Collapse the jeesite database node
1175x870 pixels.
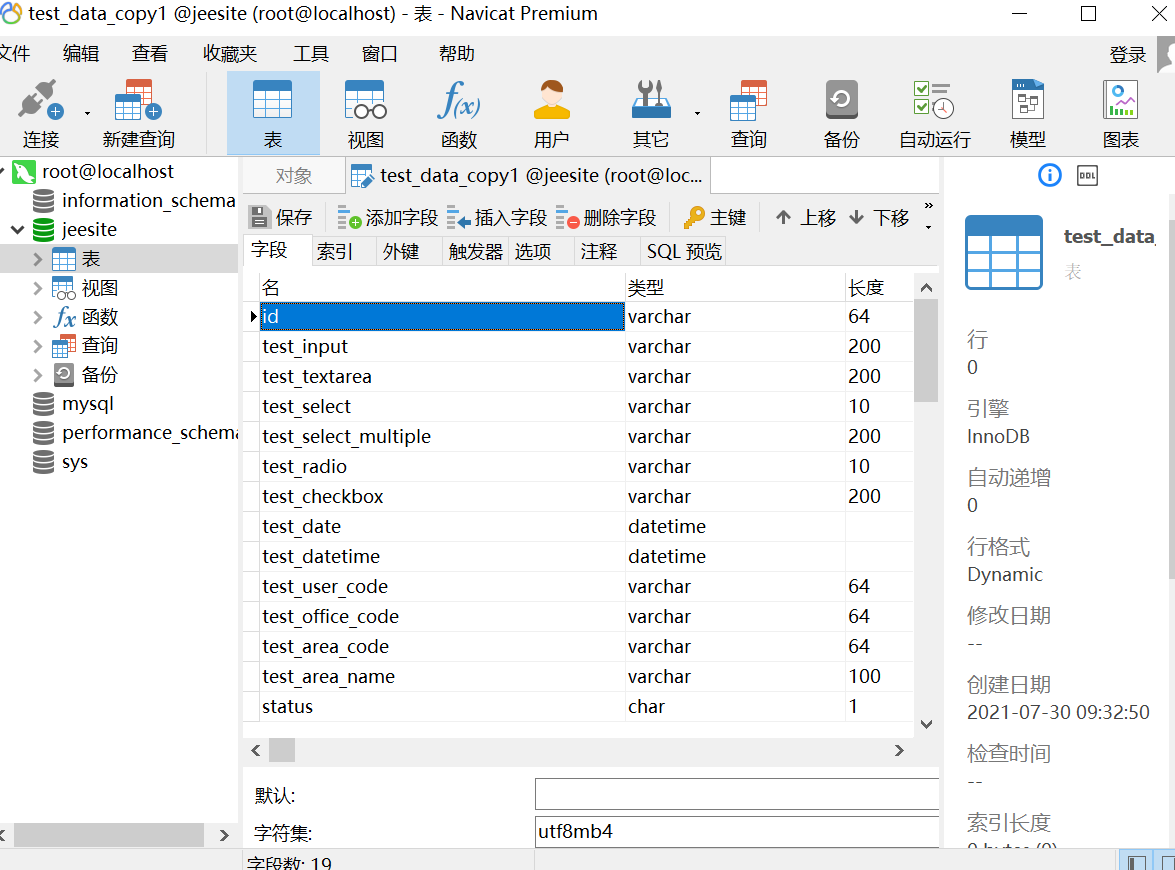[x=17, y=229]
